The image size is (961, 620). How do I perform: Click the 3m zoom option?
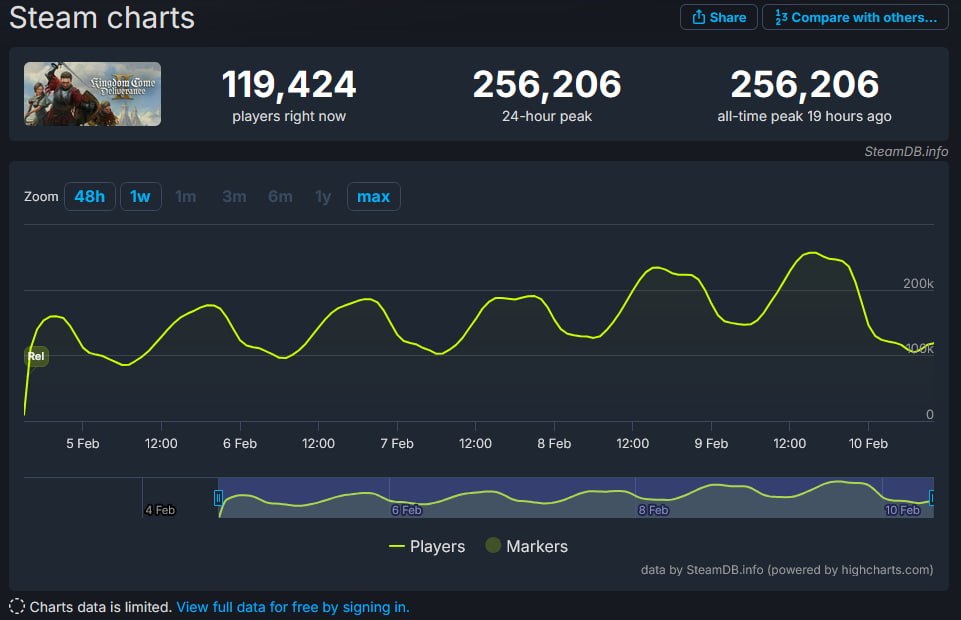(x=234, y=196)
